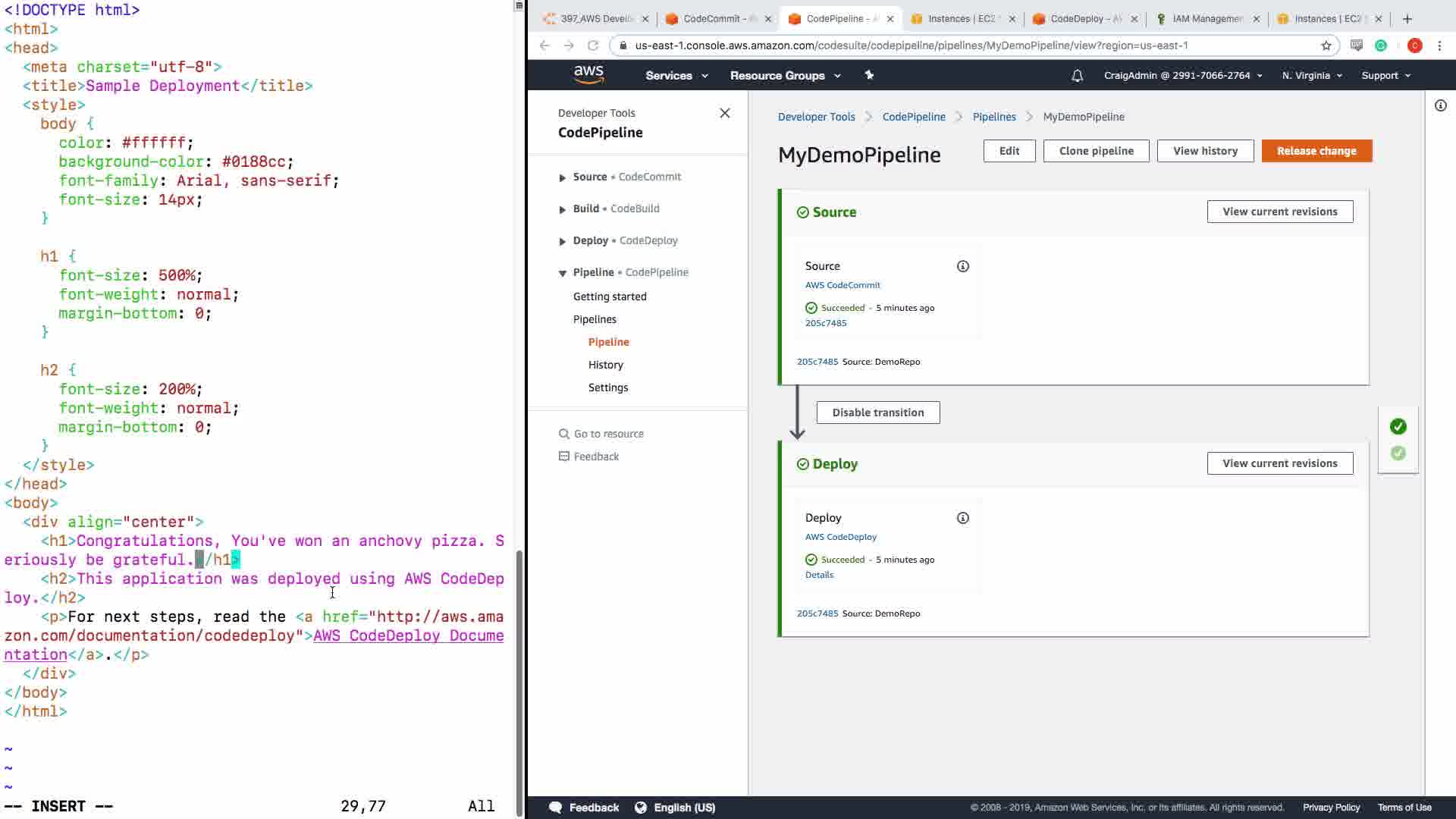Expand the Build CodeBuild section
This screenshot has height=819, width=1456.
(563, 209)
